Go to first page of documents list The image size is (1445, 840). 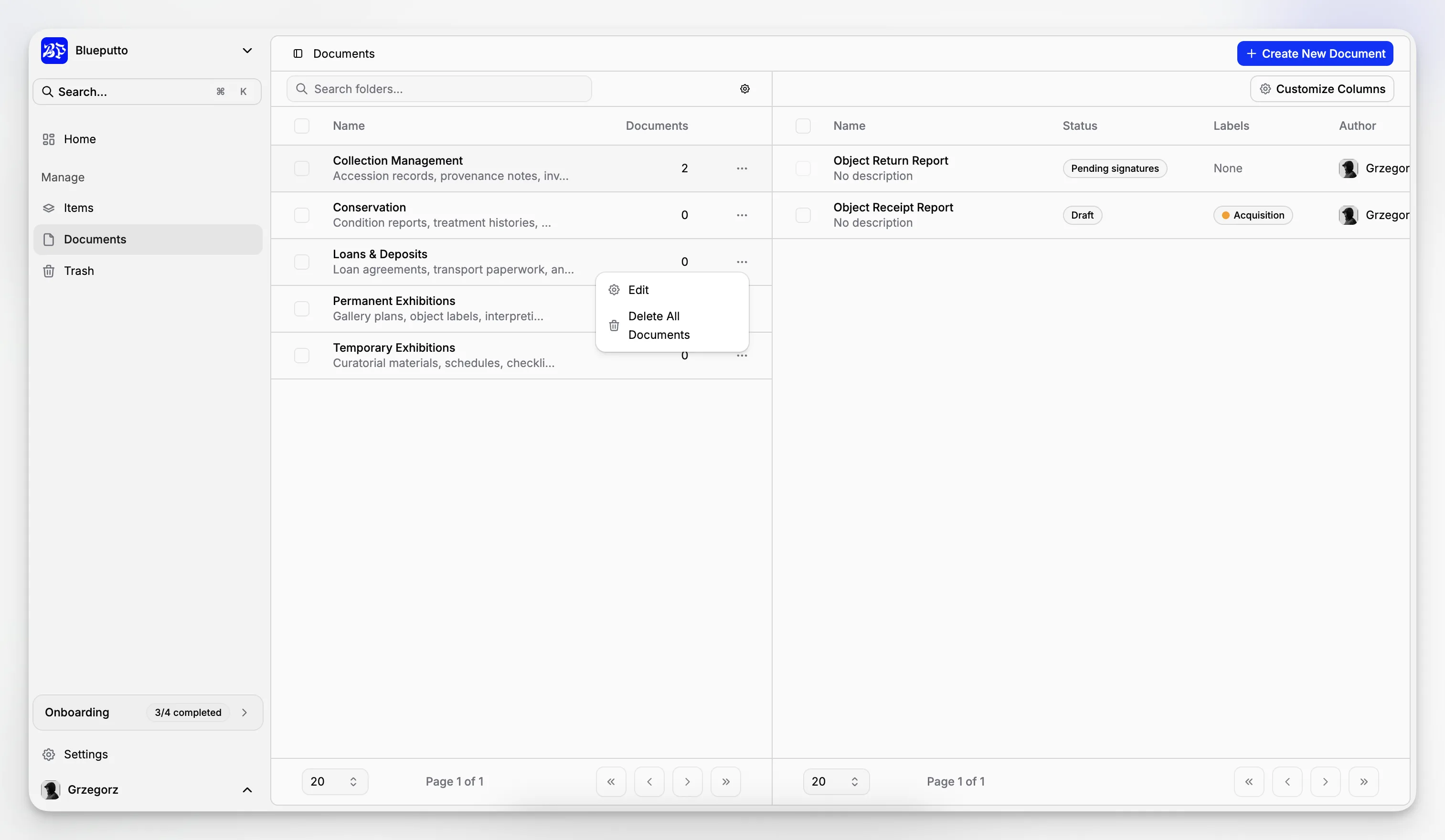(x=1249, y=782)
